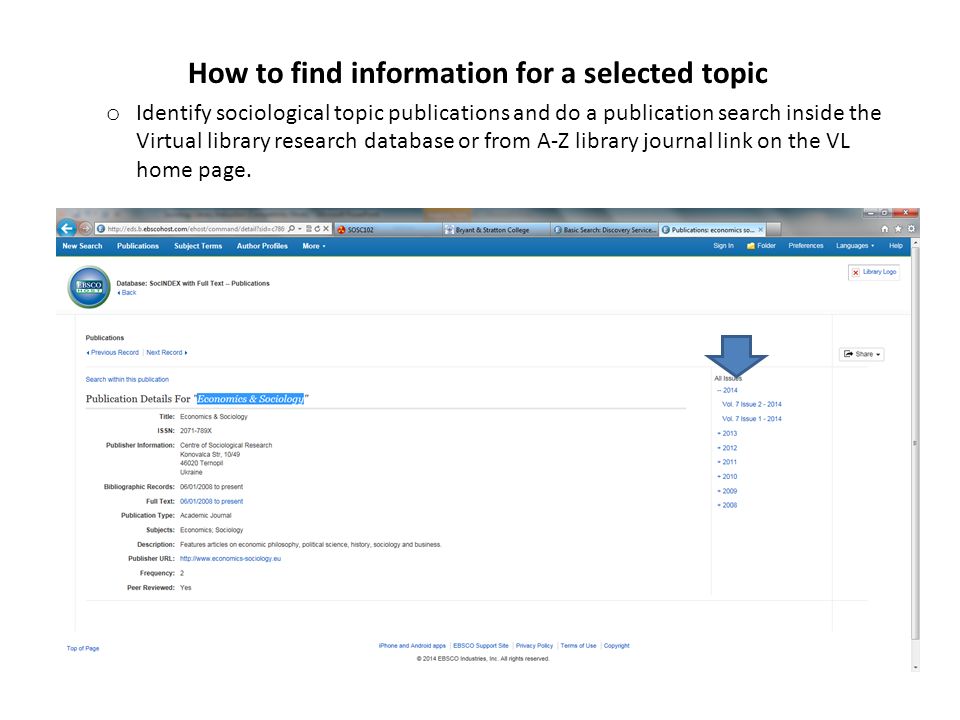
Task: Click the browser address bar URL
Action: (x=195, y=229)
